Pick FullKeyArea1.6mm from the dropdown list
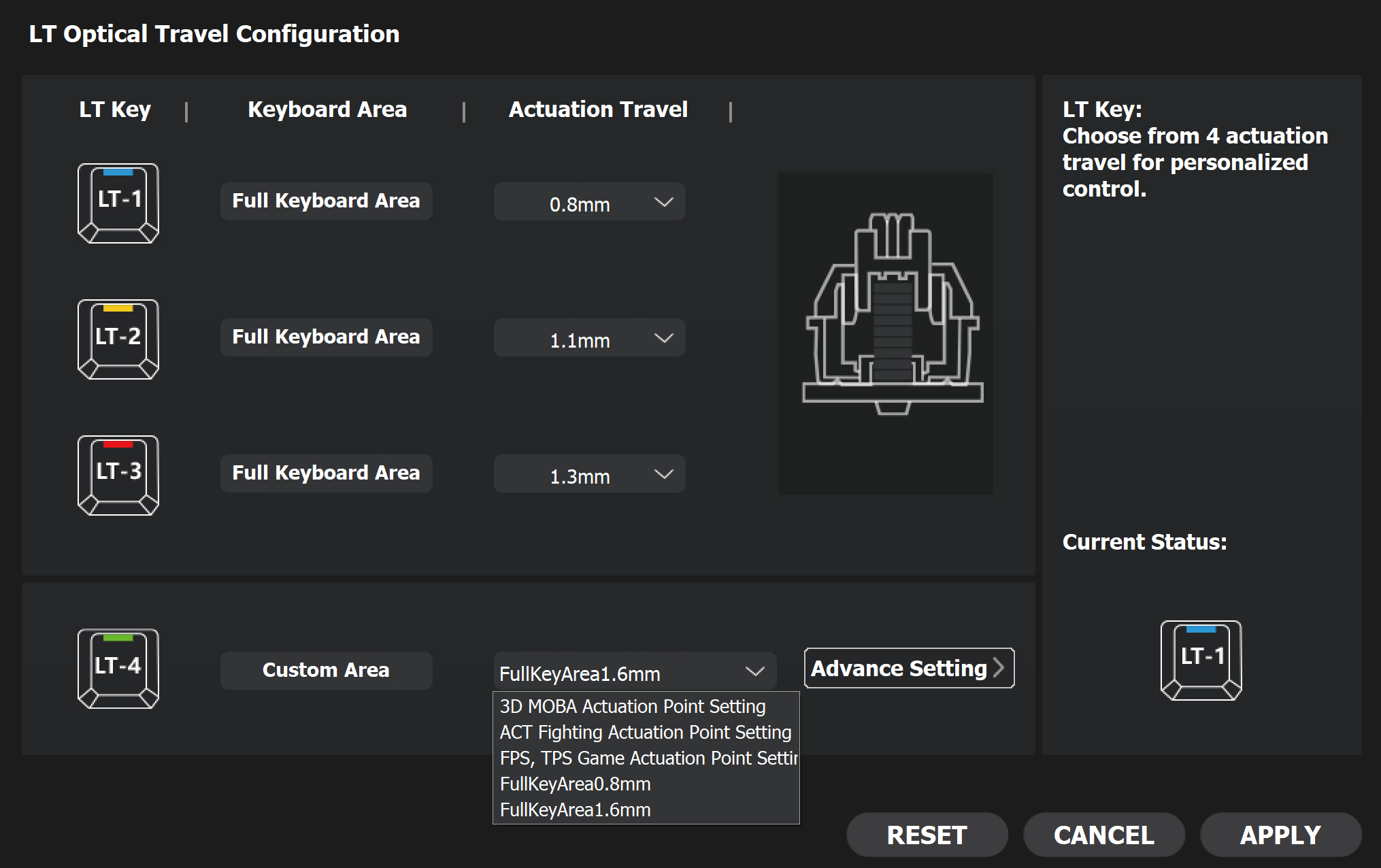1381x868 pixels. (576, 810)
